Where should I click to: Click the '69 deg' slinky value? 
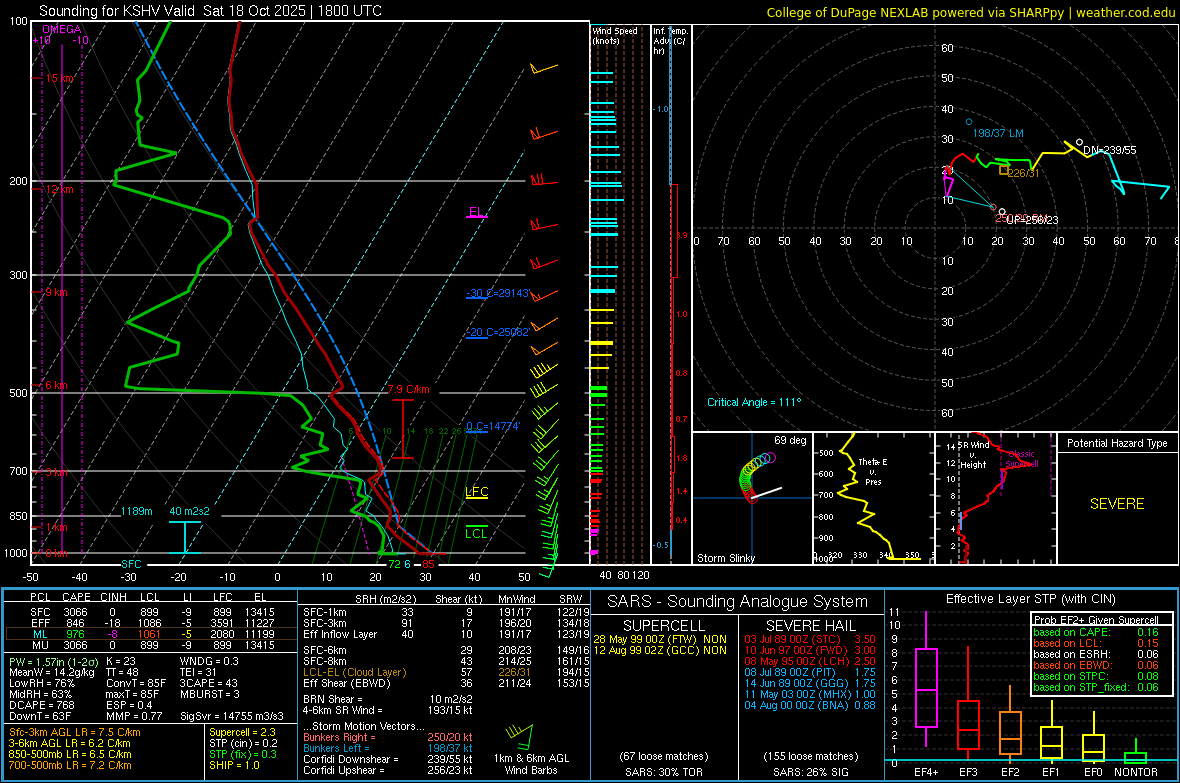pos(790,440)
